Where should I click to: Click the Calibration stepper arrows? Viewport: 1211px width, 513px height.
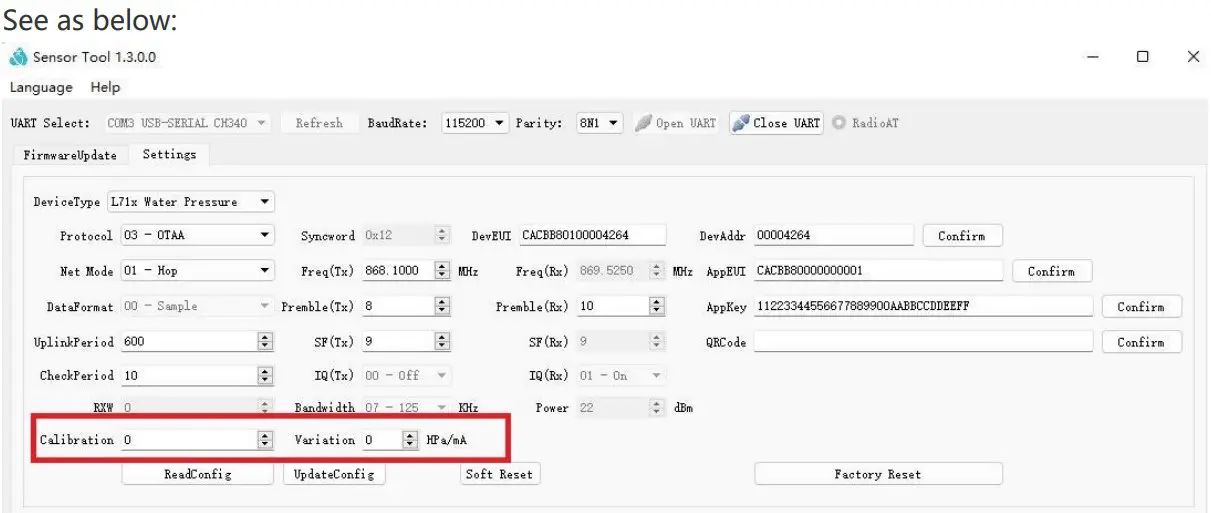265,440
